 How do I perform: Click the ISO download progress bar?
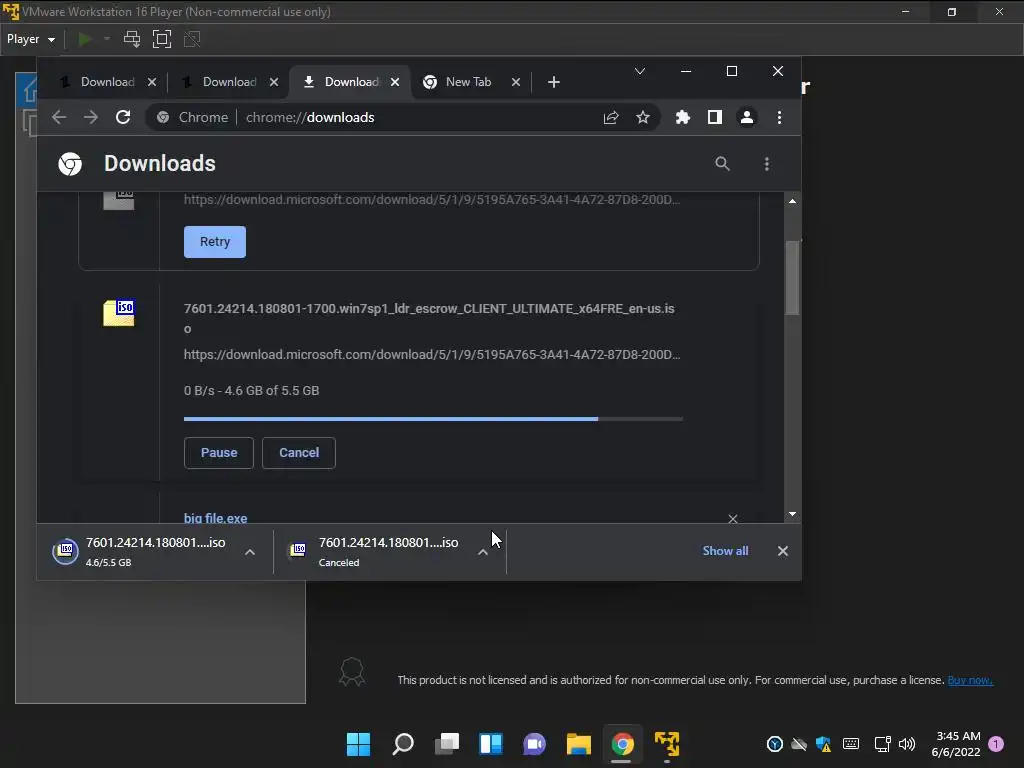[x=434, y=419]
